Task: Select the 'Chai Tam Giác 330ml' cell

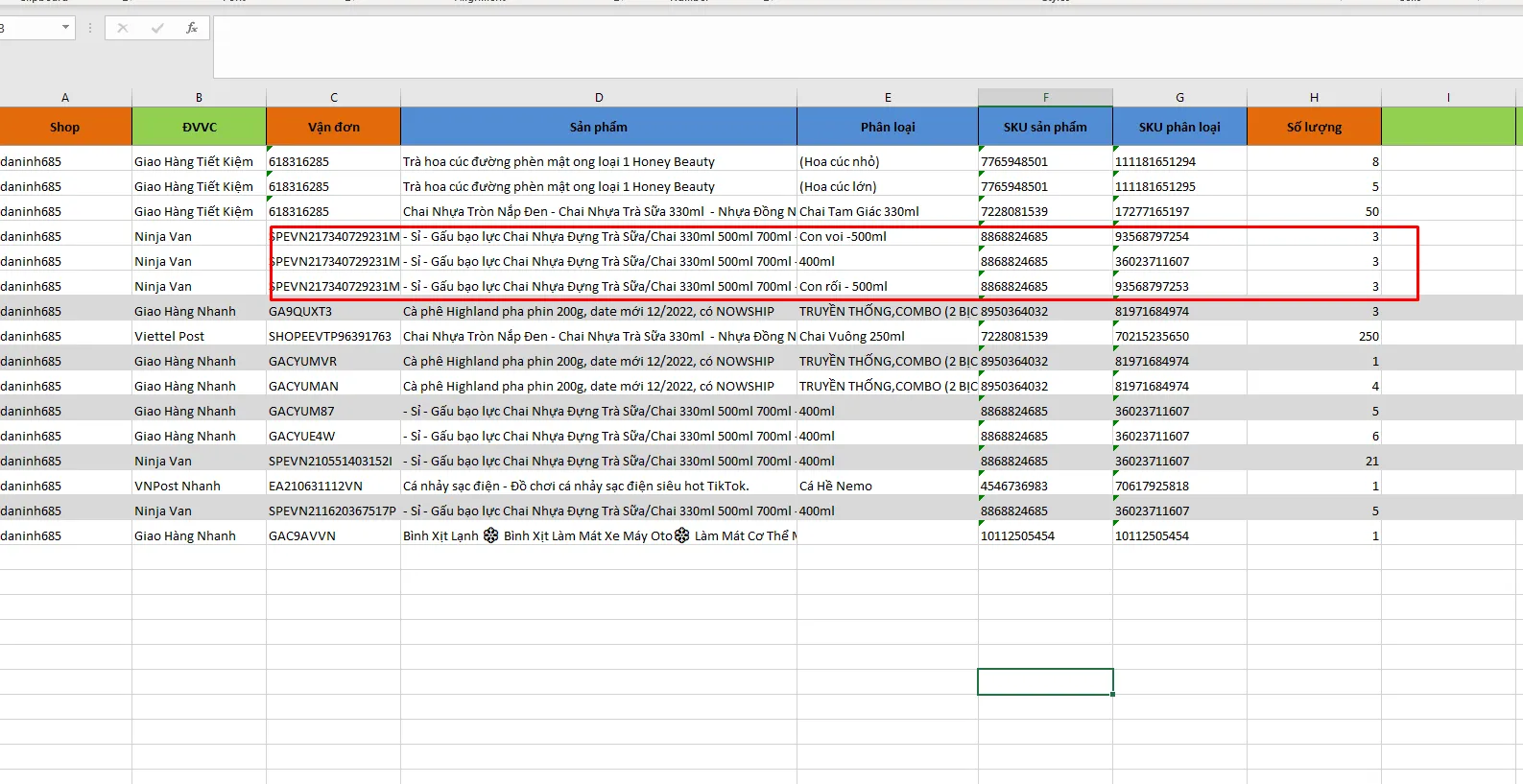Action: tap(888, 211)
